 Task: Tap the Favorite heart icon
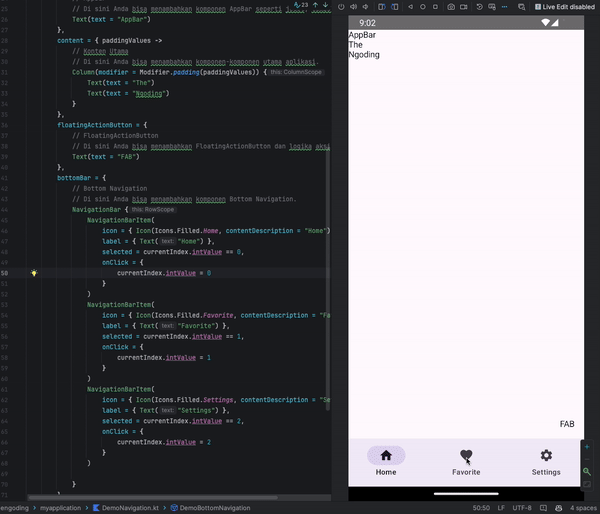(x=466, y=455)
